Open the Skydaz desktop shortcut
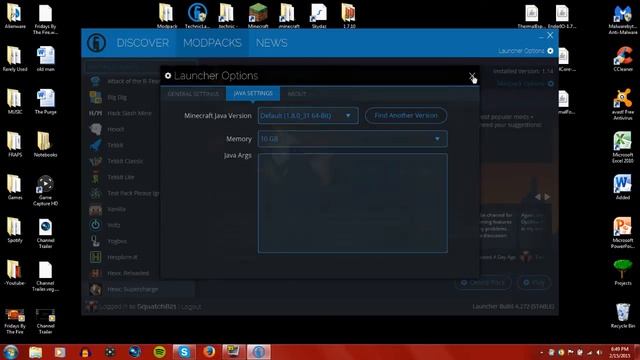The width and height of the screenshot is (640, 360). coord(319,16)
